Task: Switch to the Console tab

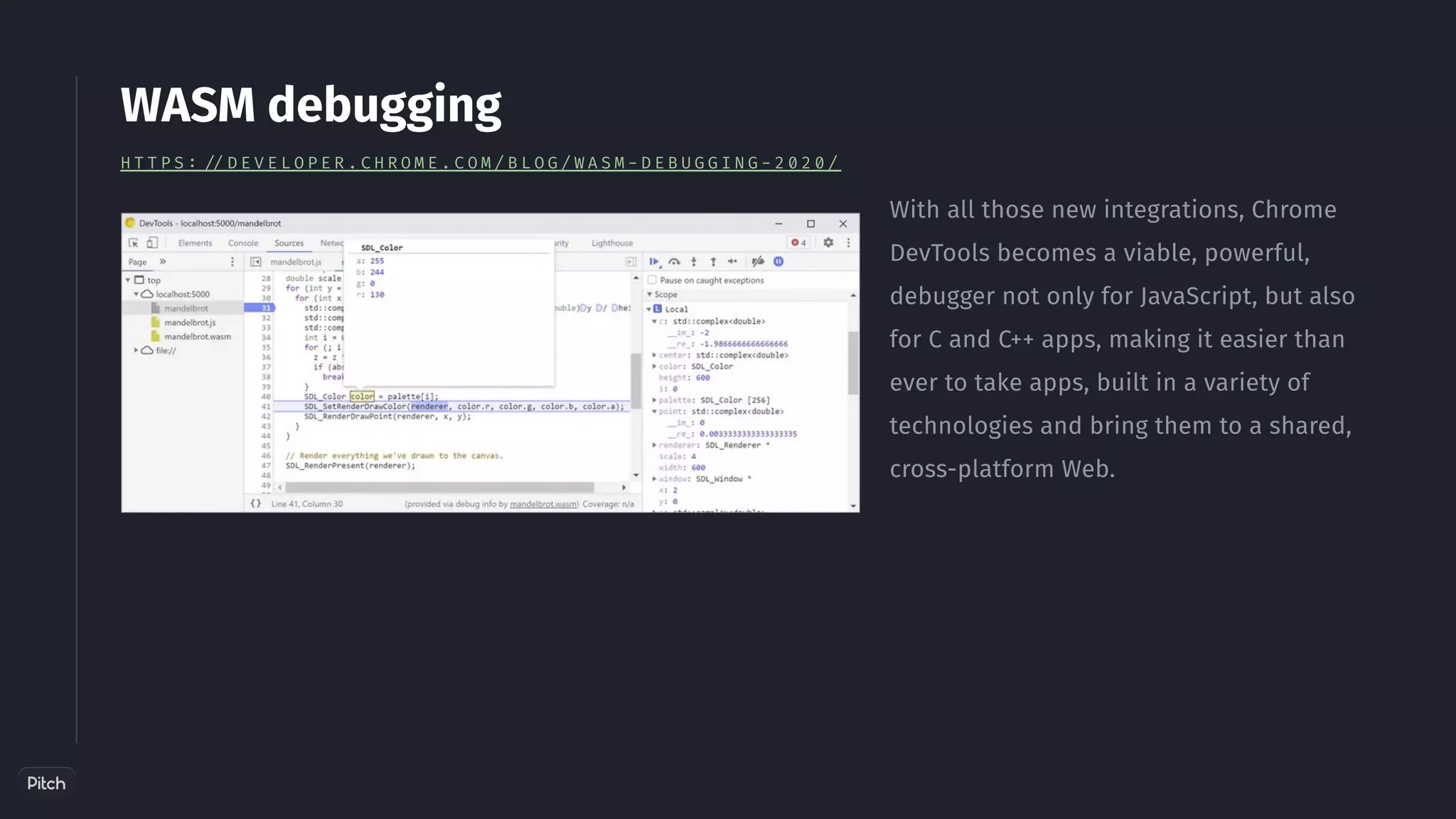Action: (x=243, y=243)
